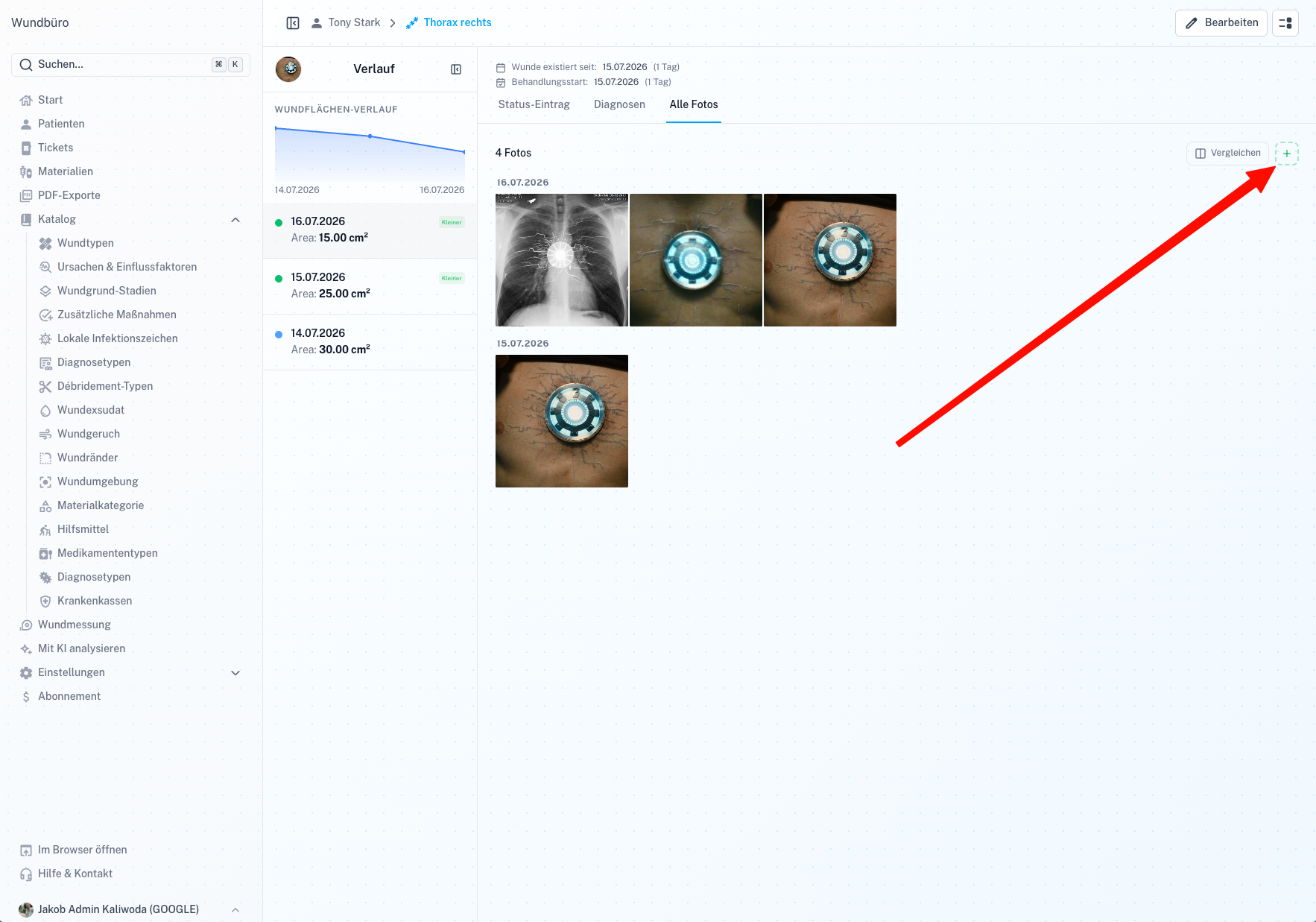
Task: Switch to the Status-Eintrag tab
Action: tap(534, 104)
